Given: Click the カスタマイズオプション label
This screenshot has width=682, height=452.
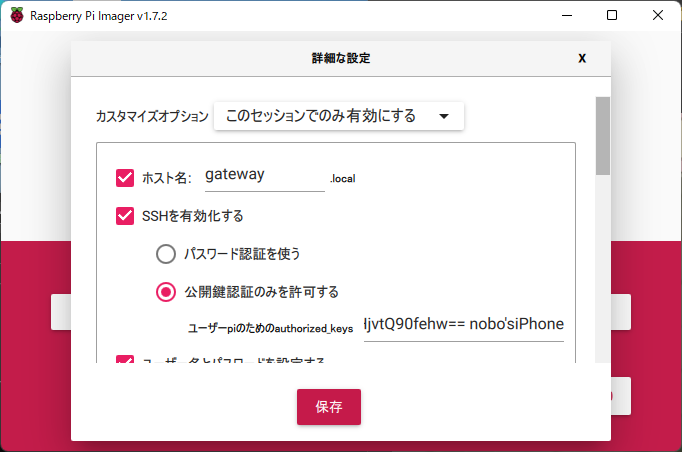Looking at the screenshot, I should pos(152,116).
